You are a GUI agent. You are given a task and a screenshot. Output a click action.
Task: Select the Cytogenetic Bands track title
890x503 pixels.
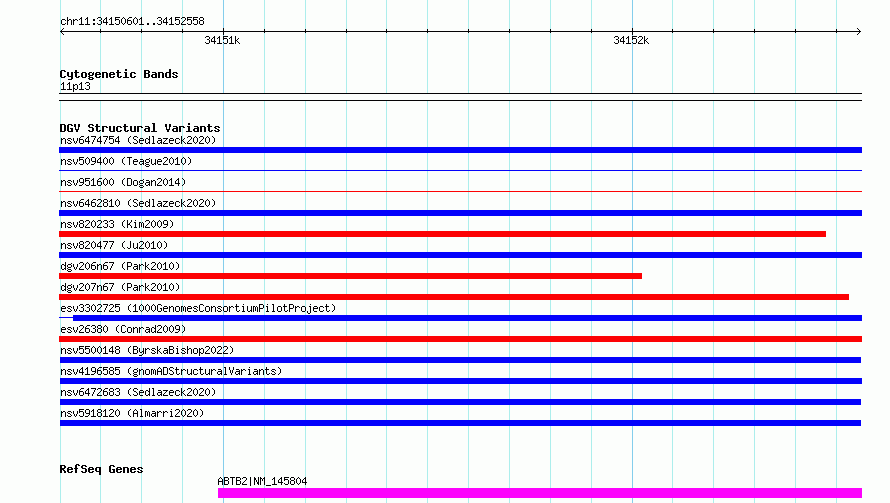[119, 74]
